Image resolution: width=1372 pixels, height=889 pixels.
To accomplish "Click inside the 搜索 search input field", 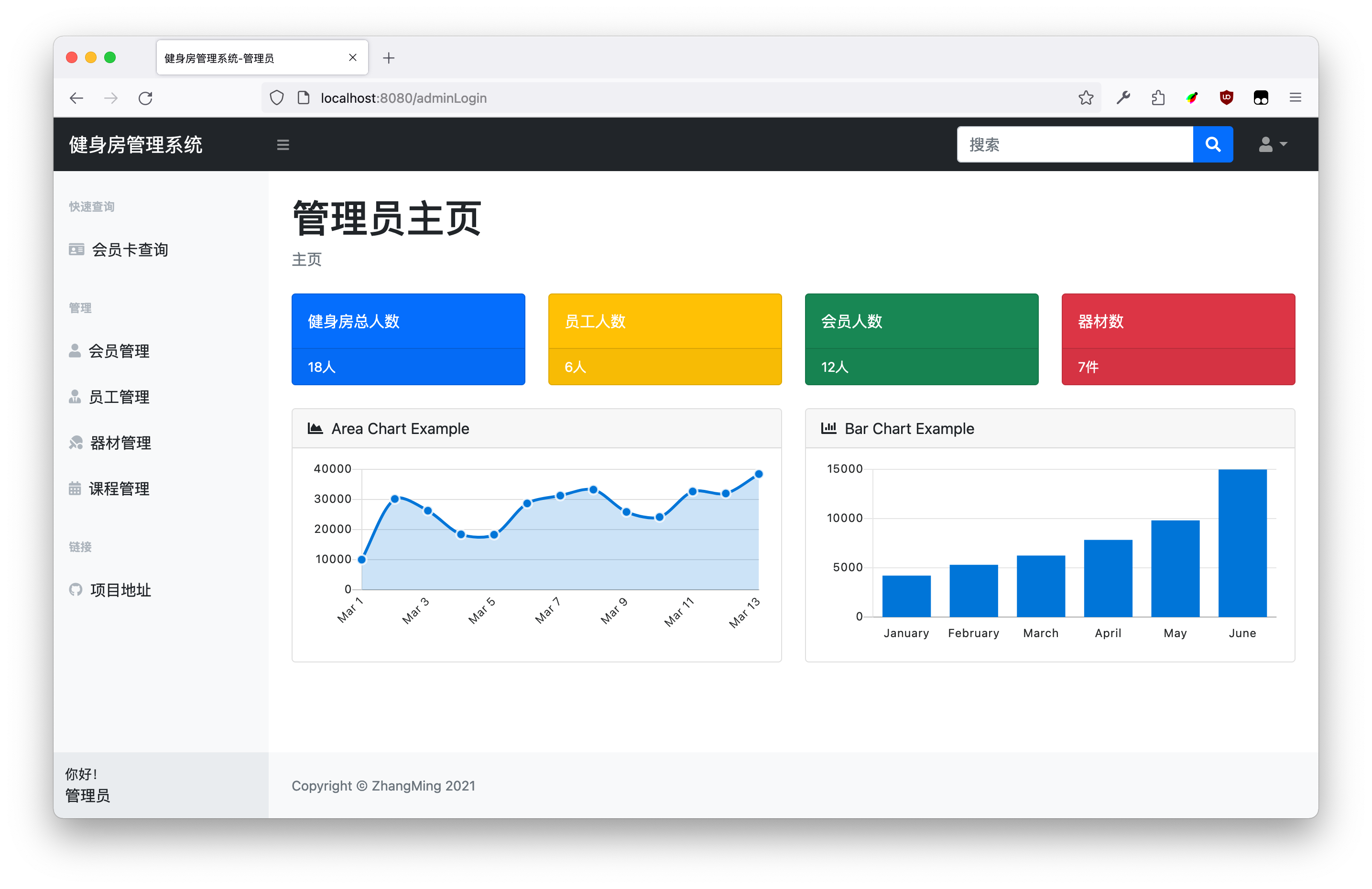I will point(1072,144).
